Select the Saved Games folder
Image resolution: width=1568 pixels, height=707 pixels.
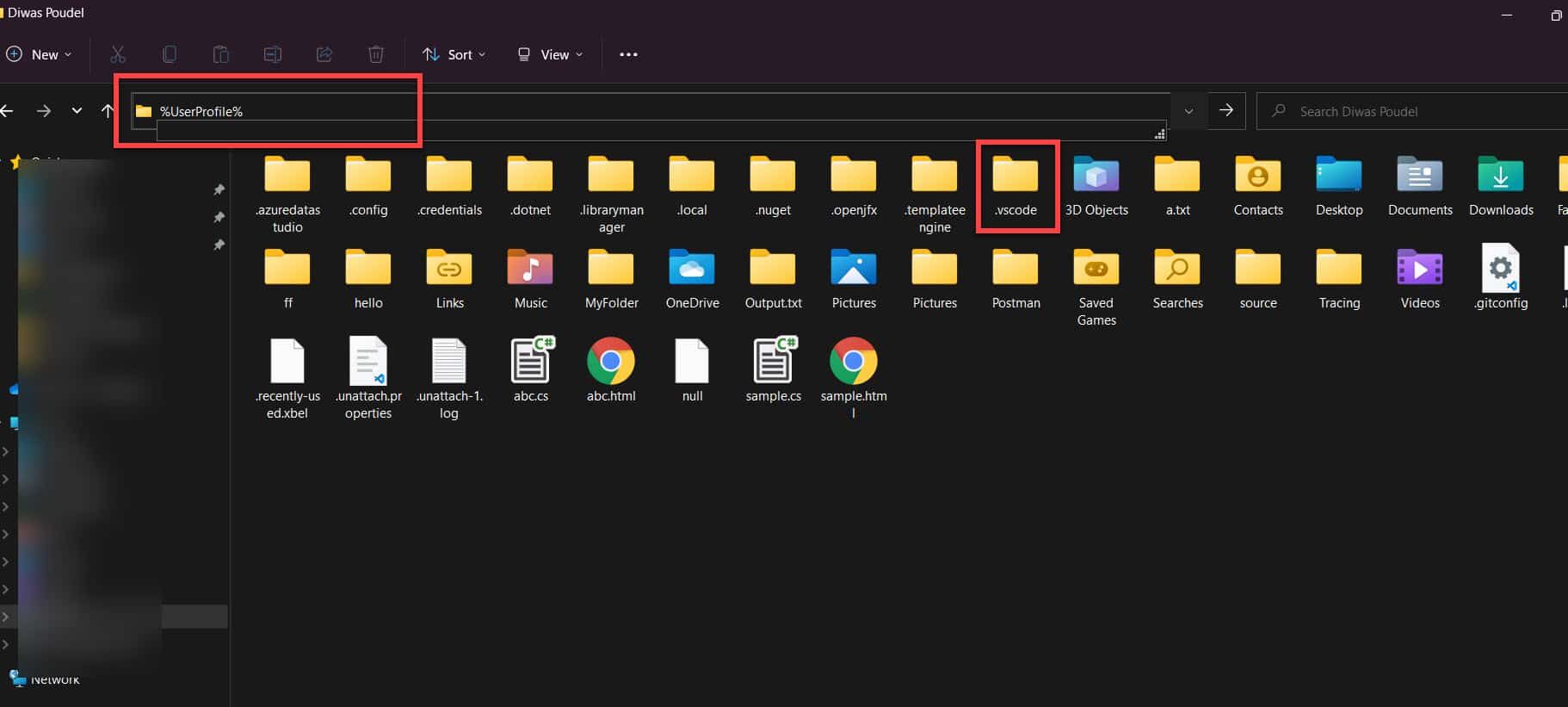tap(1096, 288)
